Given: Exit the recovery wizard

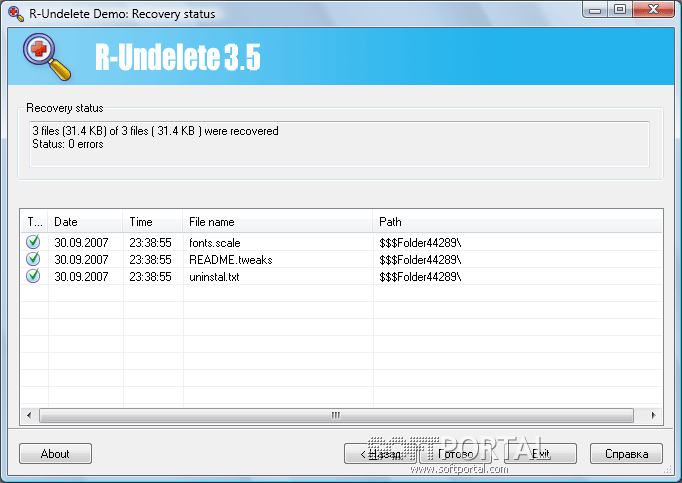Looking at the screenshot, I should pos(541,453).
